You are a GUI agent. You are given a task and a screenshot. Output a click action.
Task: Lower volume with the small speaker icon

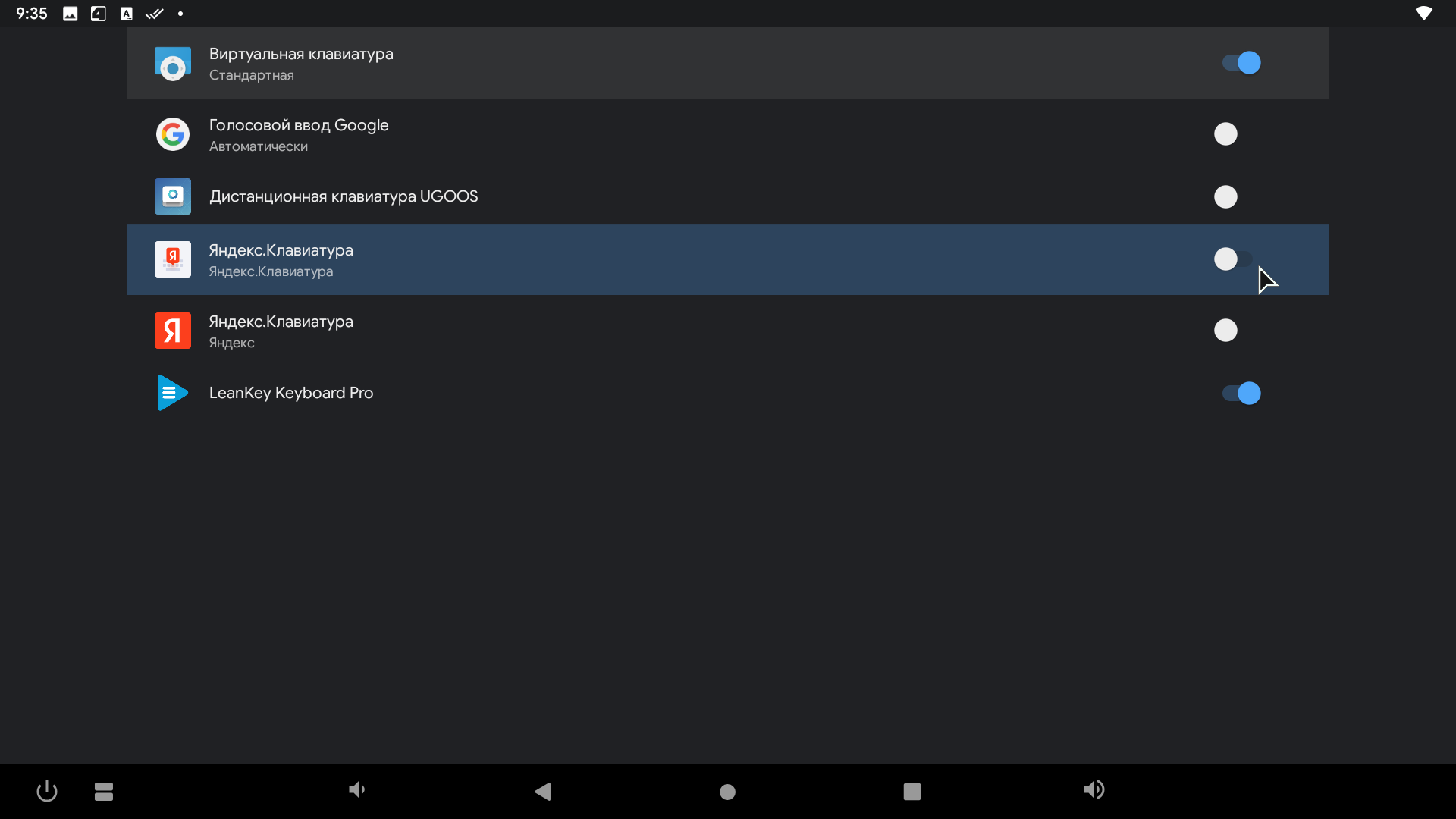[x=357, y=790]
